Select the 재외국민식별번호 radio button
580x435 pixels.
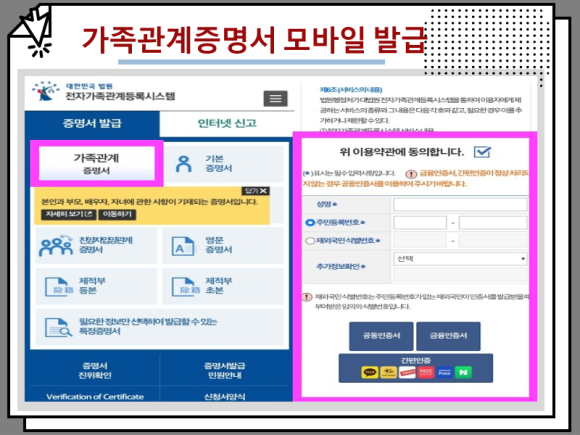point(310,241)
